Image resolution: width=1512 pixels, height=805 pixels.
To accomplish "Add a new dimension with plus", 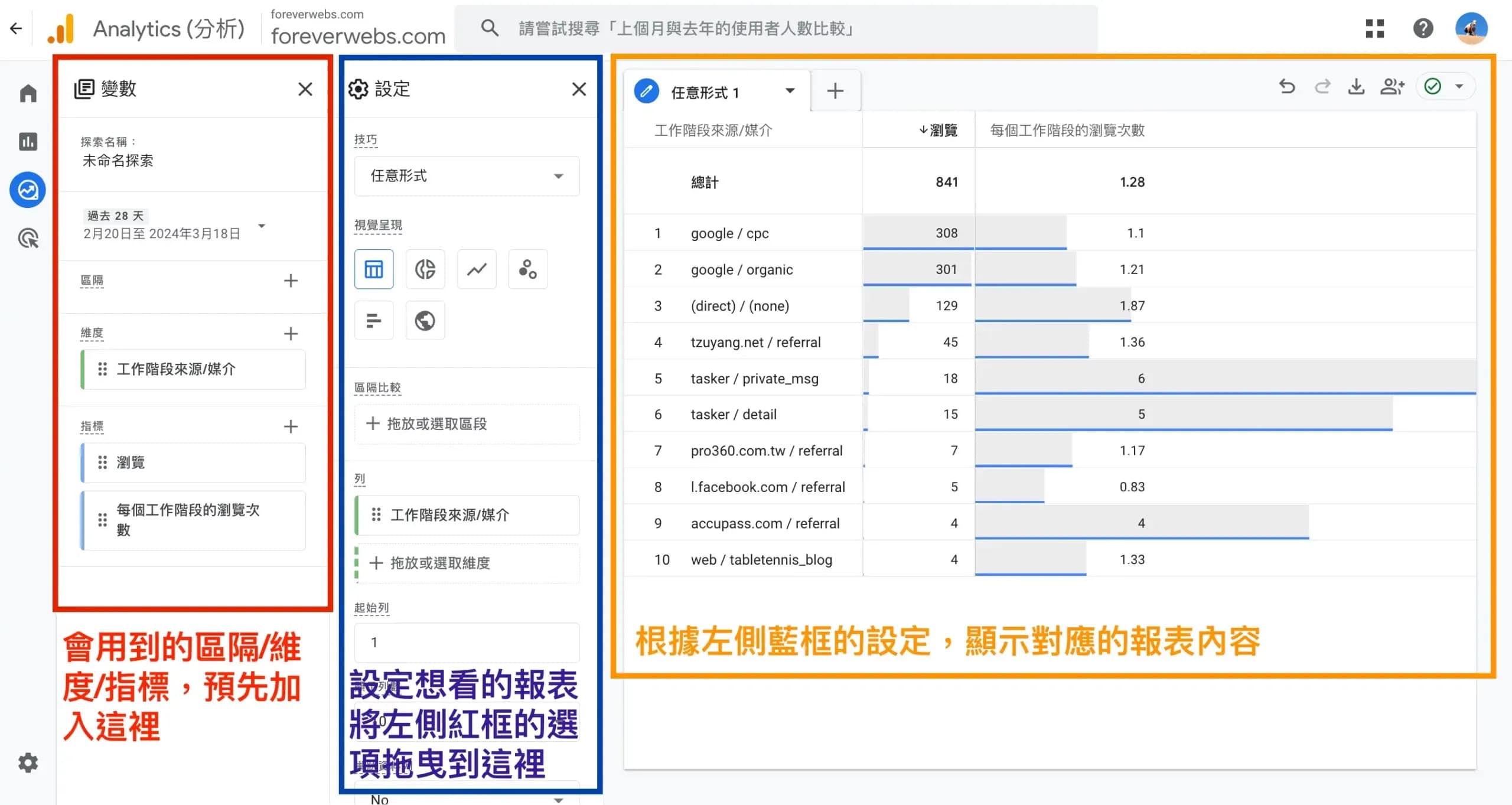I will tap(291, 334).
